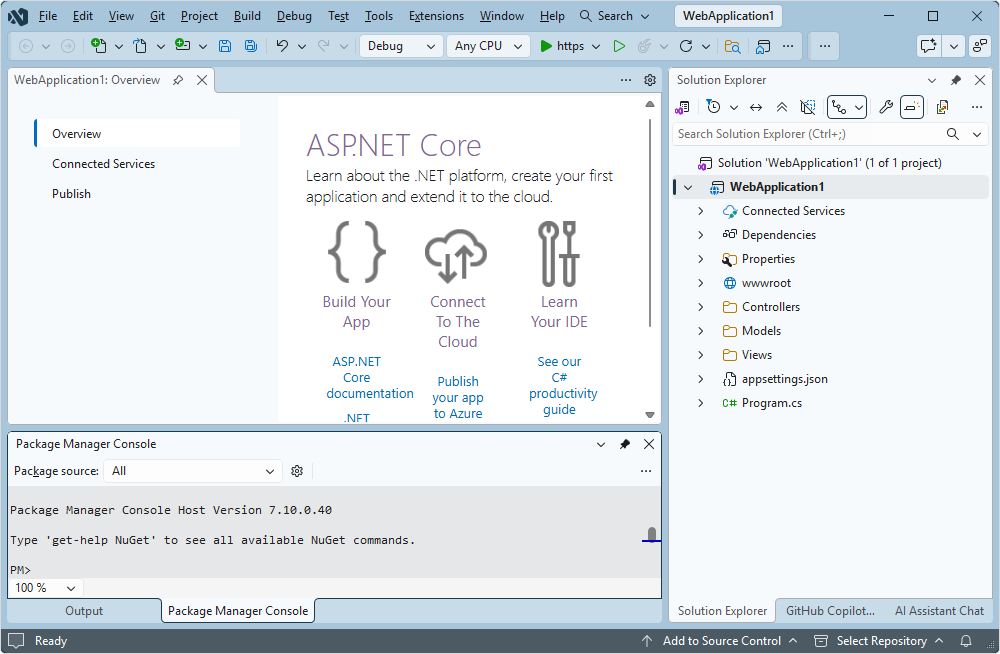Click the Find in Files folder icon

pos(732,46)
